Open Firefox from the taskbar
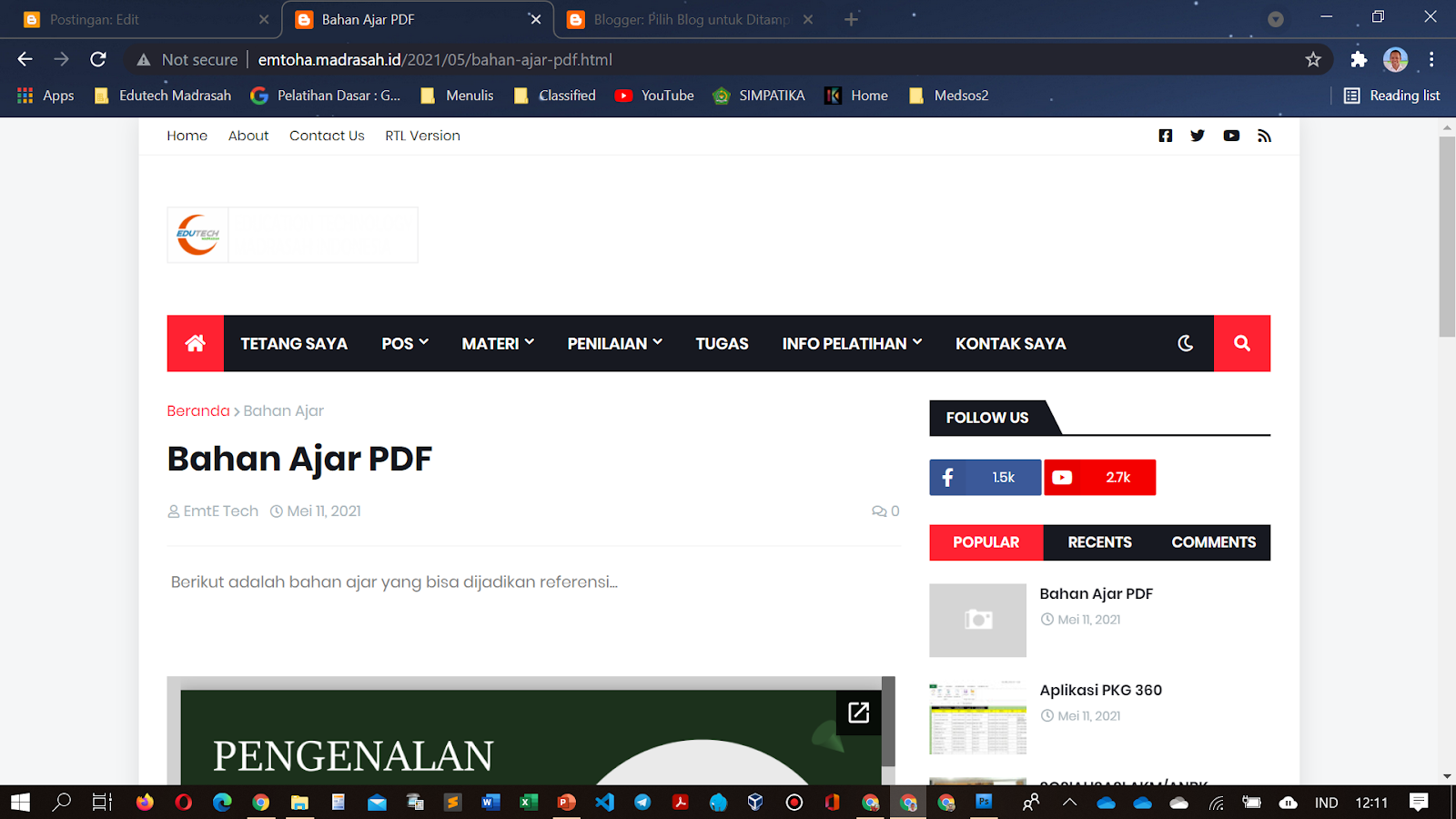The height and width of the screenshot is (819, 1456). pyautogui.click(x=145, y=803)
